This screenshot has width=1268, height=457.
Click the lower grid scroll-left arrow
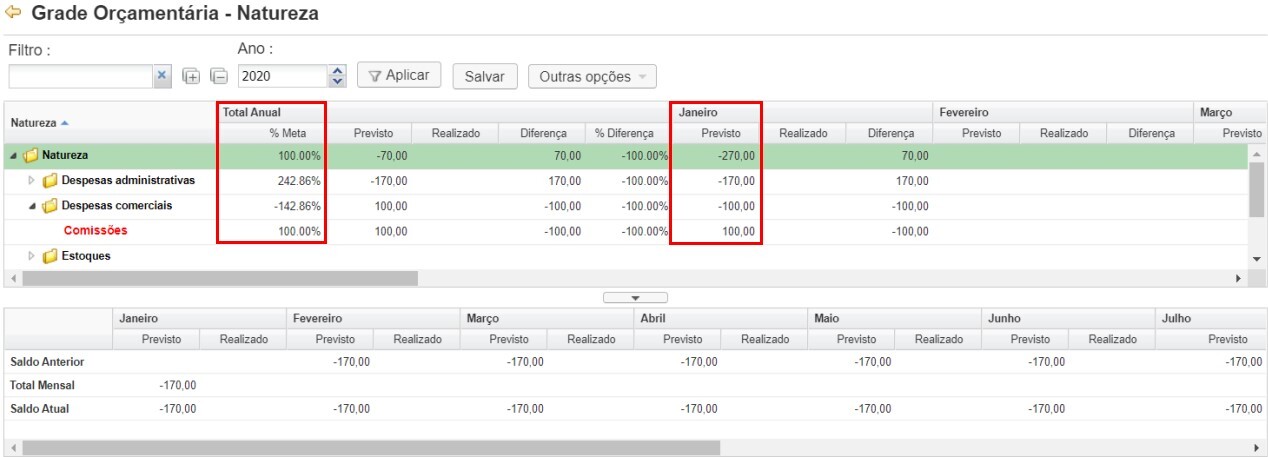click(x=12, y=448)
